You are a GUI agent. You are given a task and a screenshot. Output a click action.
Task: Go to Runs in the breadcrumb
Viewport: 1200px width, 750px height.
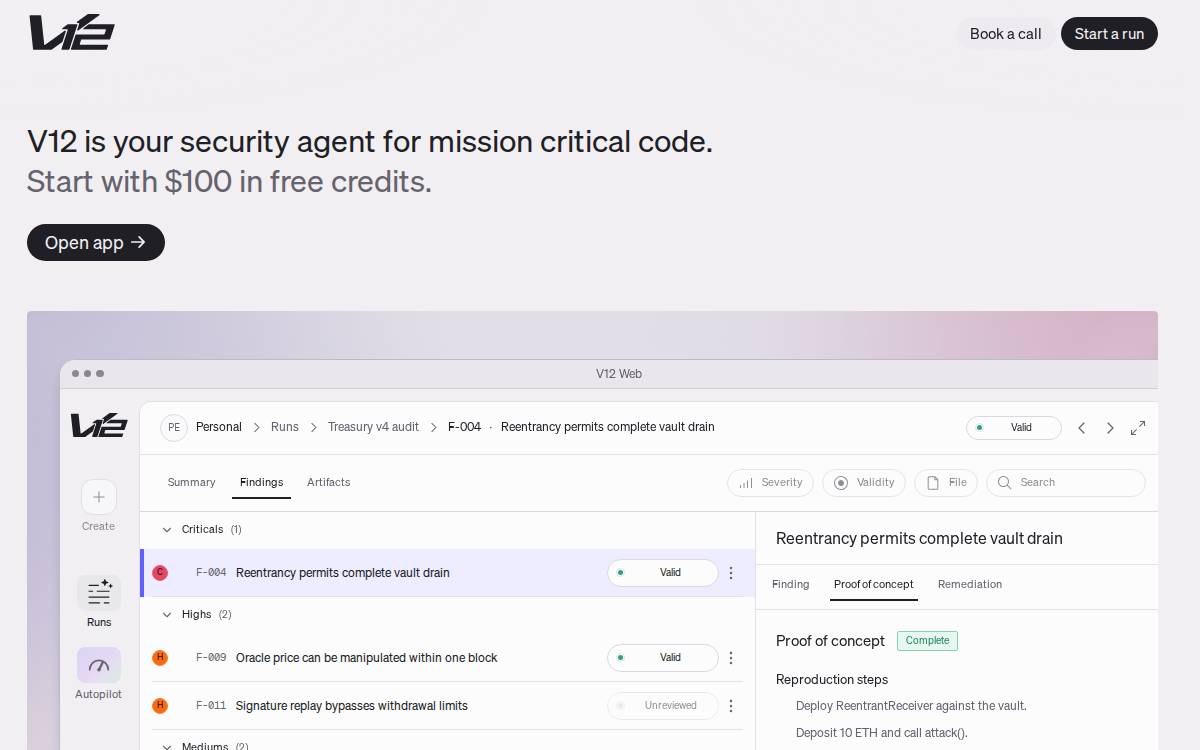coord(285,427)
